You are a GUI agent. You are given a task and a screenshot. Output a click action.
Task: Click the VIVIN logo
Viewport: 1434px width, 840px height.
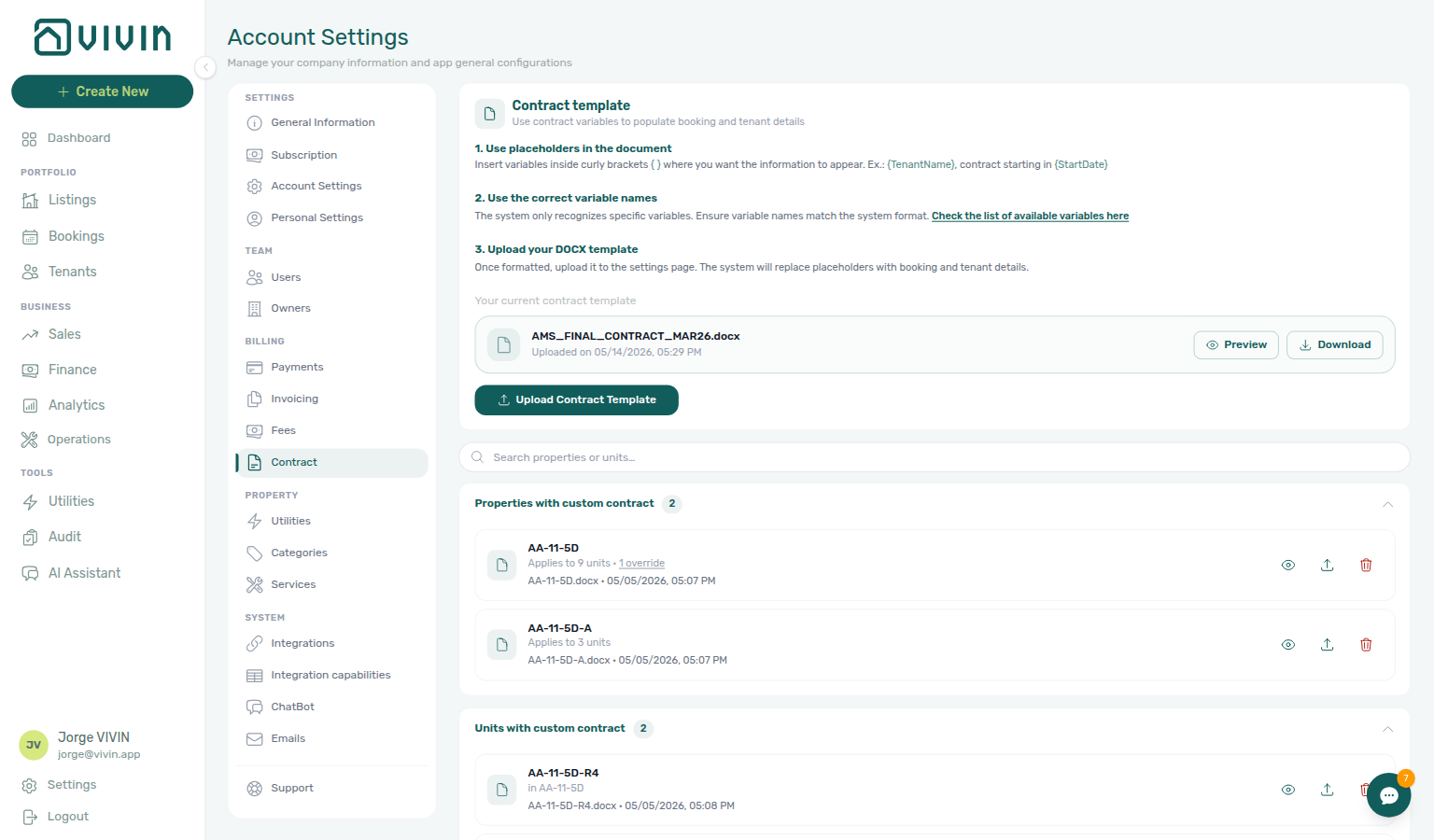[x=103, y=37]
